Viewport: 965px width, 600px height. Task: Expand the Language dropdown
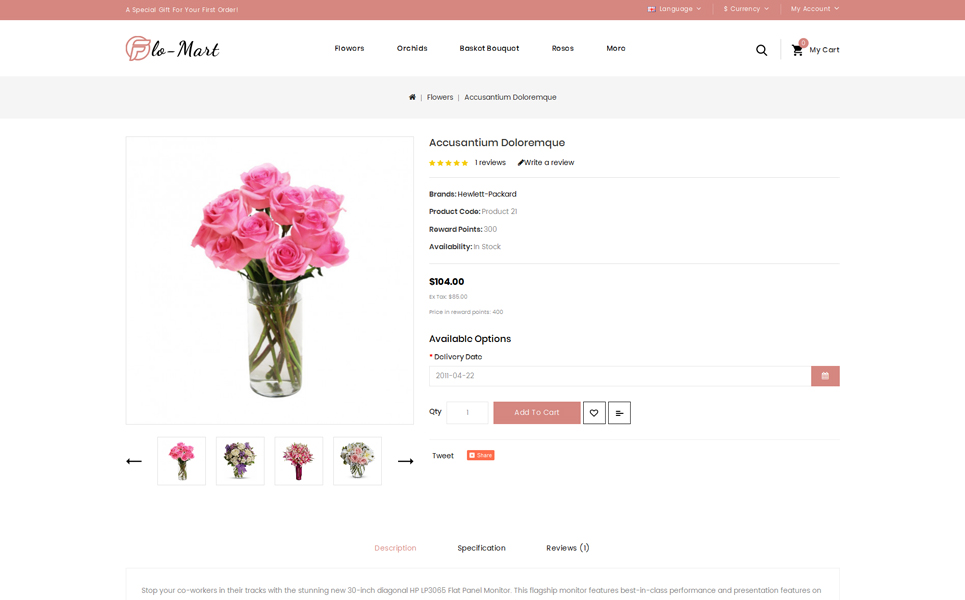pyautogui.click(x=675, y=9)
